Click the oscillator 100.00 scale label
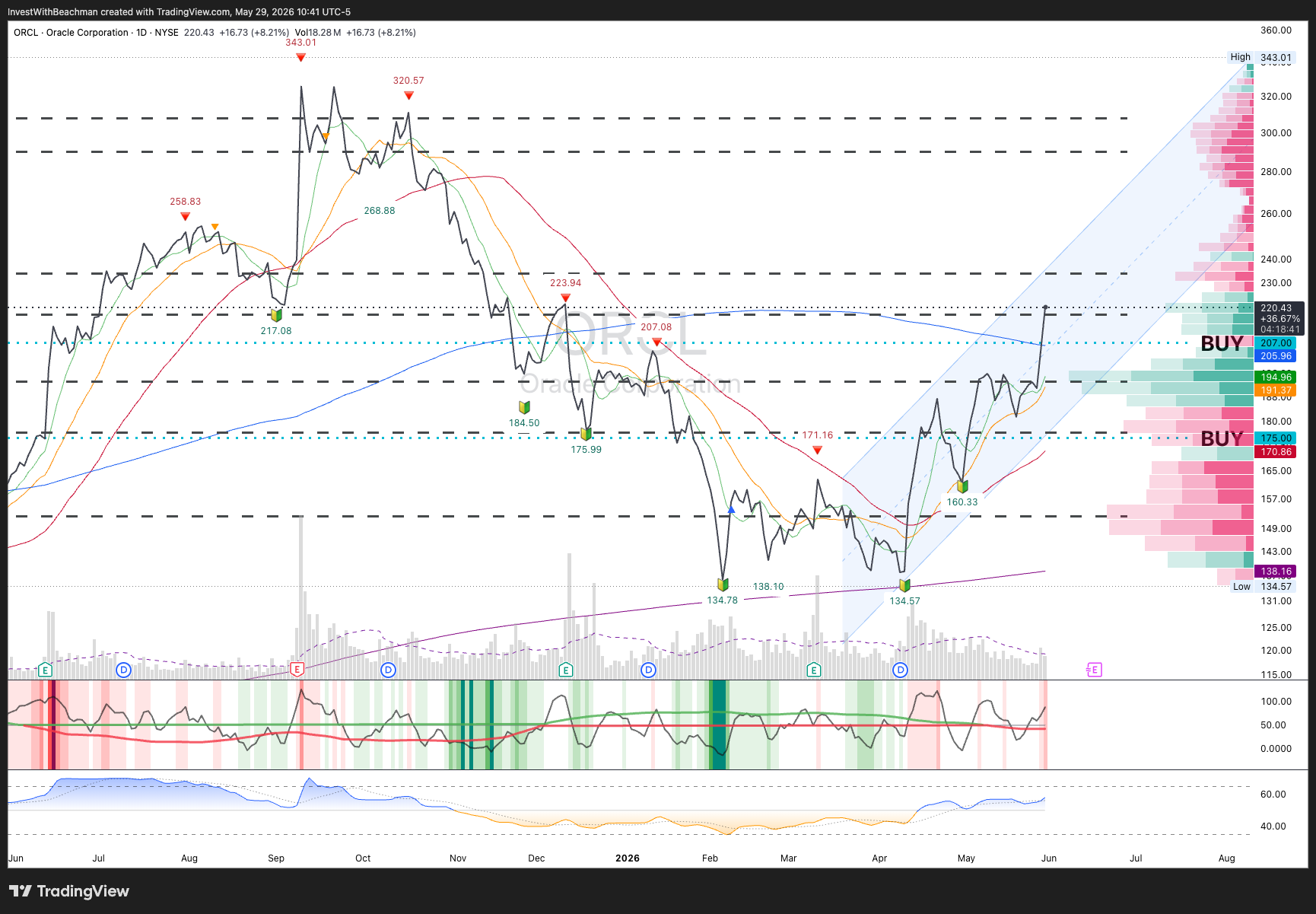1316x914 pixels. point(1276,702)
